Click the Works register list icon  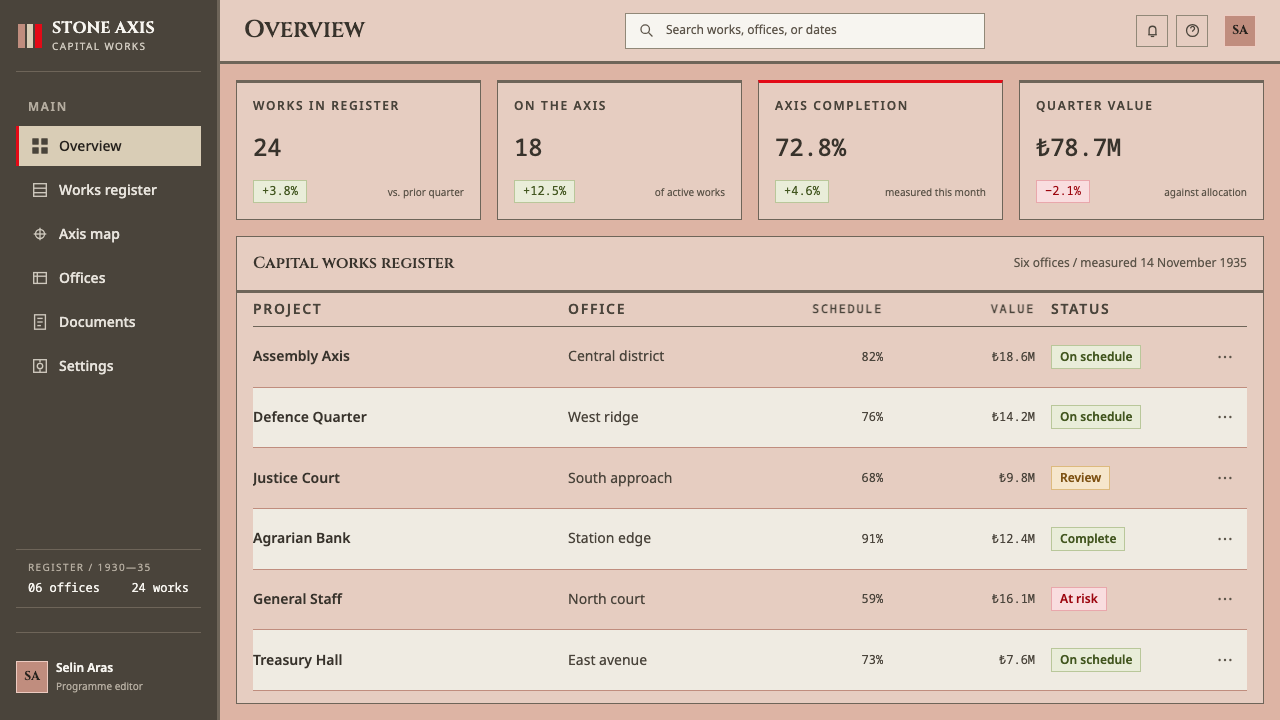tap(40, 190)
